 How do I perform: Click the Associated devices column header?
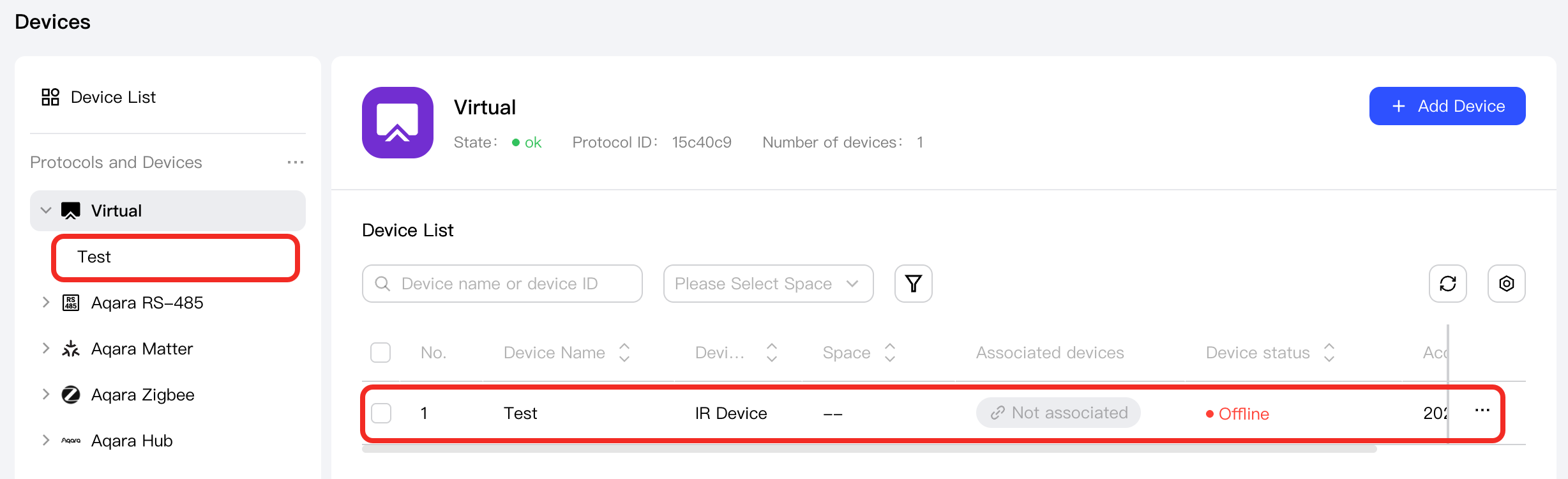point(1050,353)
